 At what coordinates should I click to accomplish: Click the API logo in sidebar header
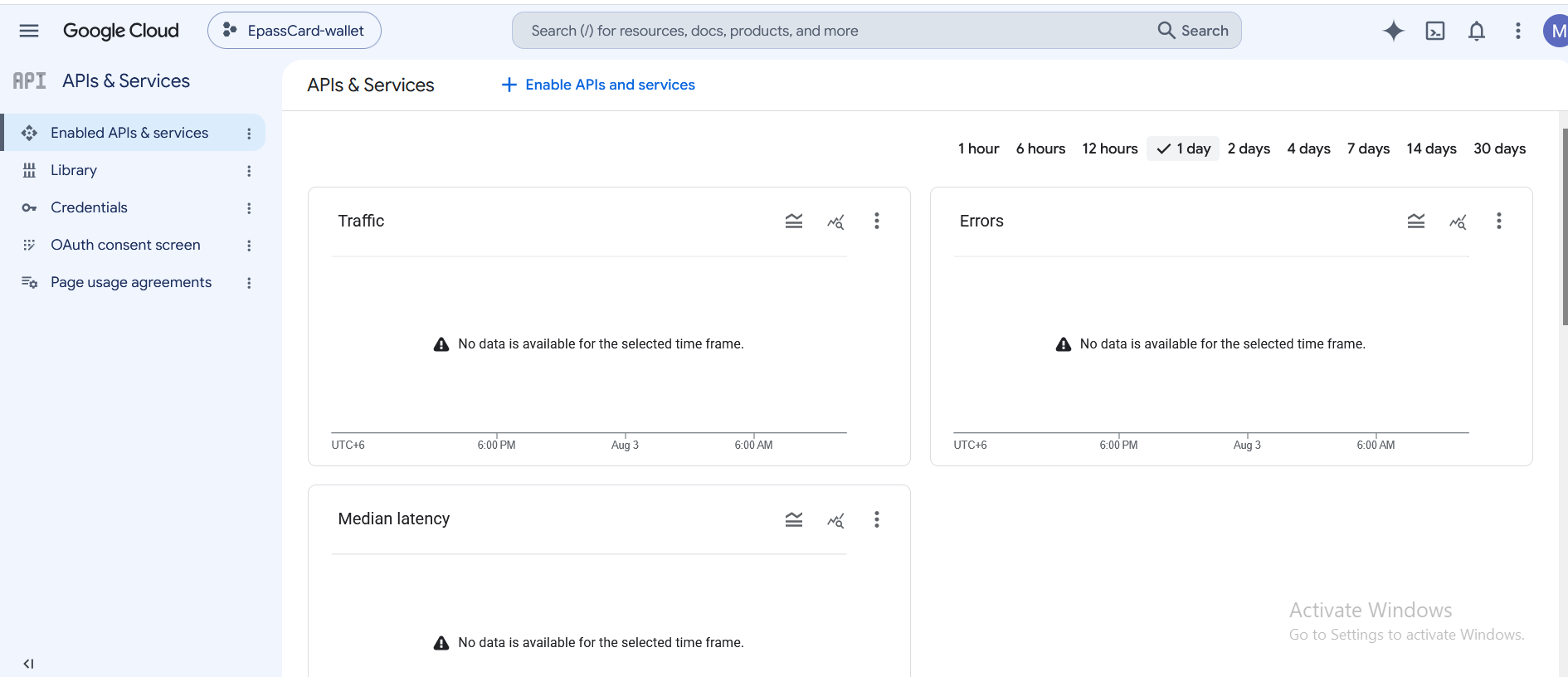(x=29, y=80)
